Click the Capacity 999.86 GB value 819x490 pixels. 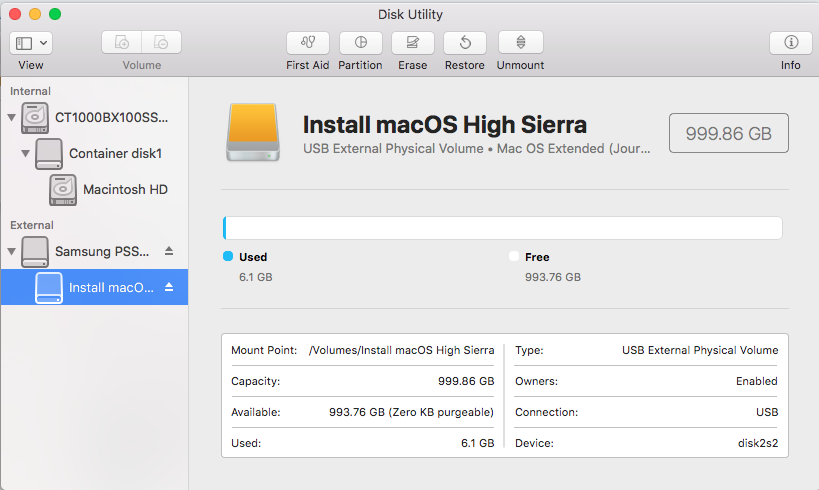[x=466, y=381]
